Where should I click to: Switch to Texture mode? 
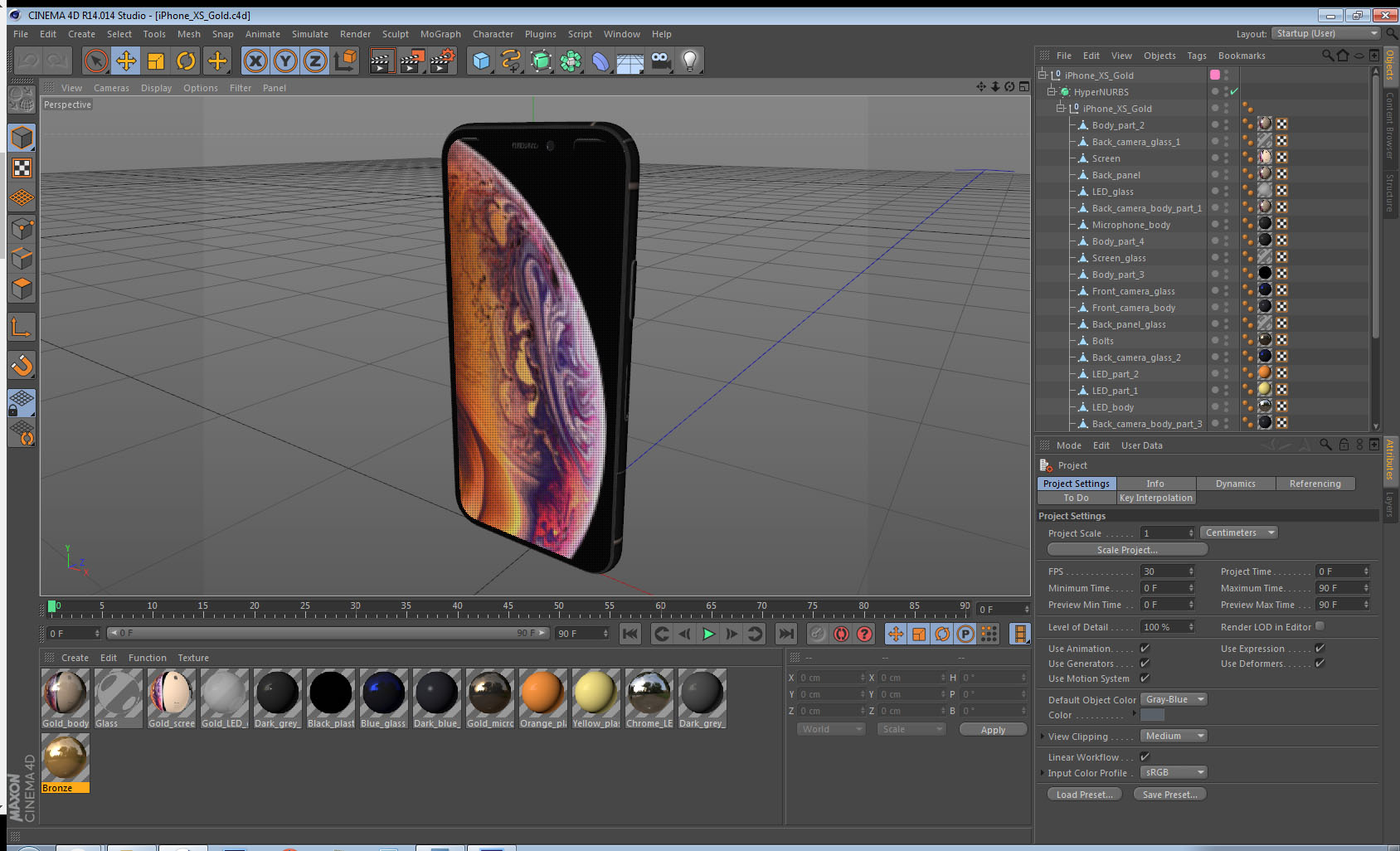pos(22,168)
